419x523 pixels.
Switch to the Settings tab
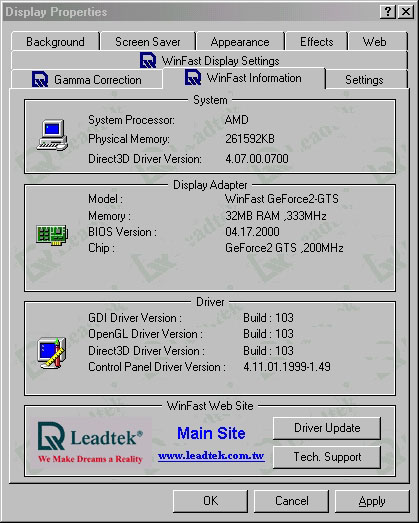tap(364, 80)
